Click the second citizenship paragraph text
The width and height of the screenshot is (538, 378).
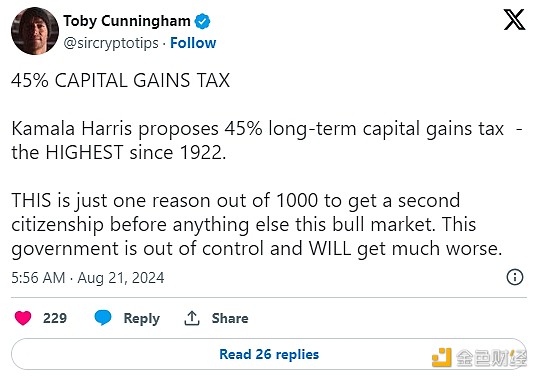tap(257, 225)
